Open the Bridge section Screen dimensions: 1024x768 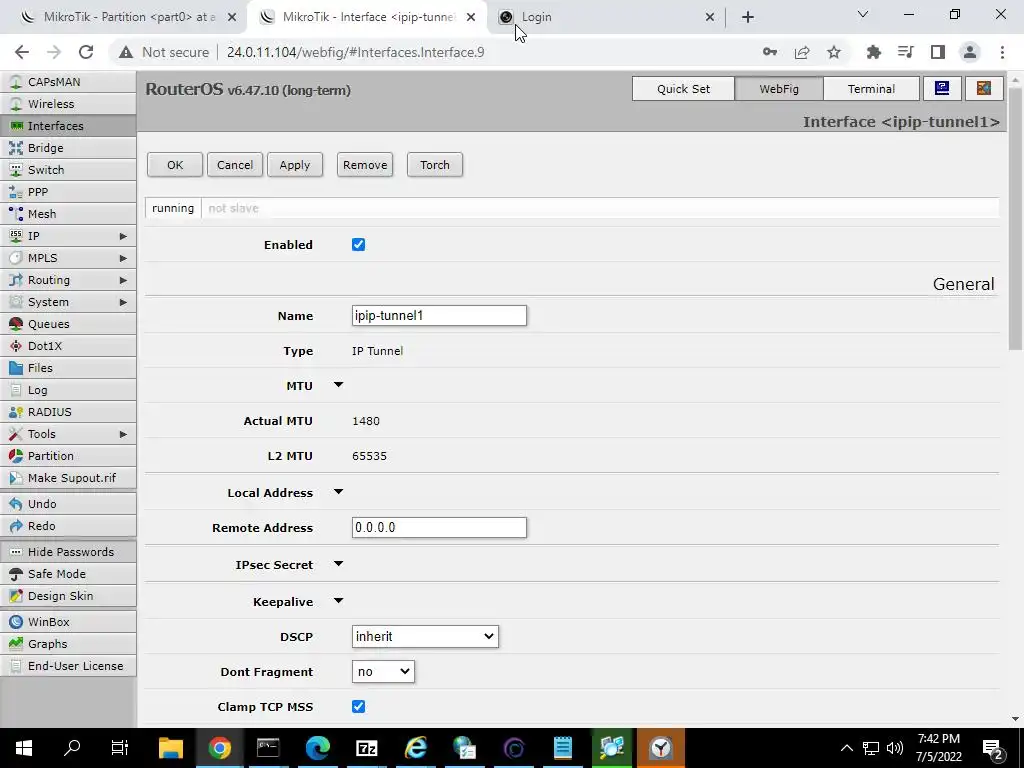(x=68, y=148)
